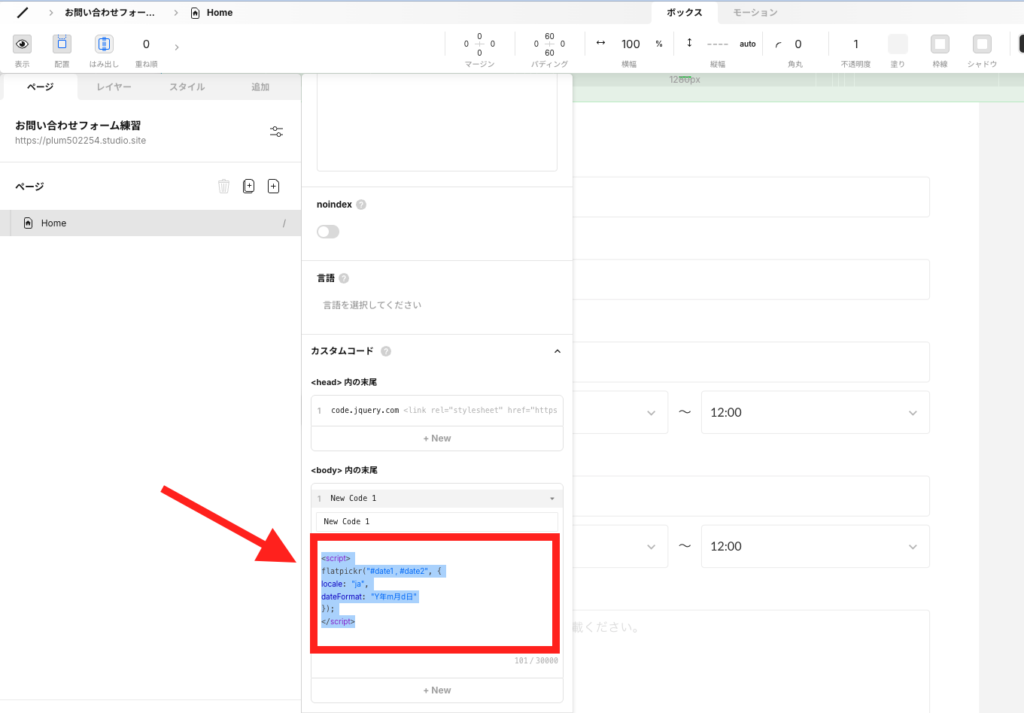
Task: Toggle the 表示 eye visibility icon
Action: tap(22, 44)
